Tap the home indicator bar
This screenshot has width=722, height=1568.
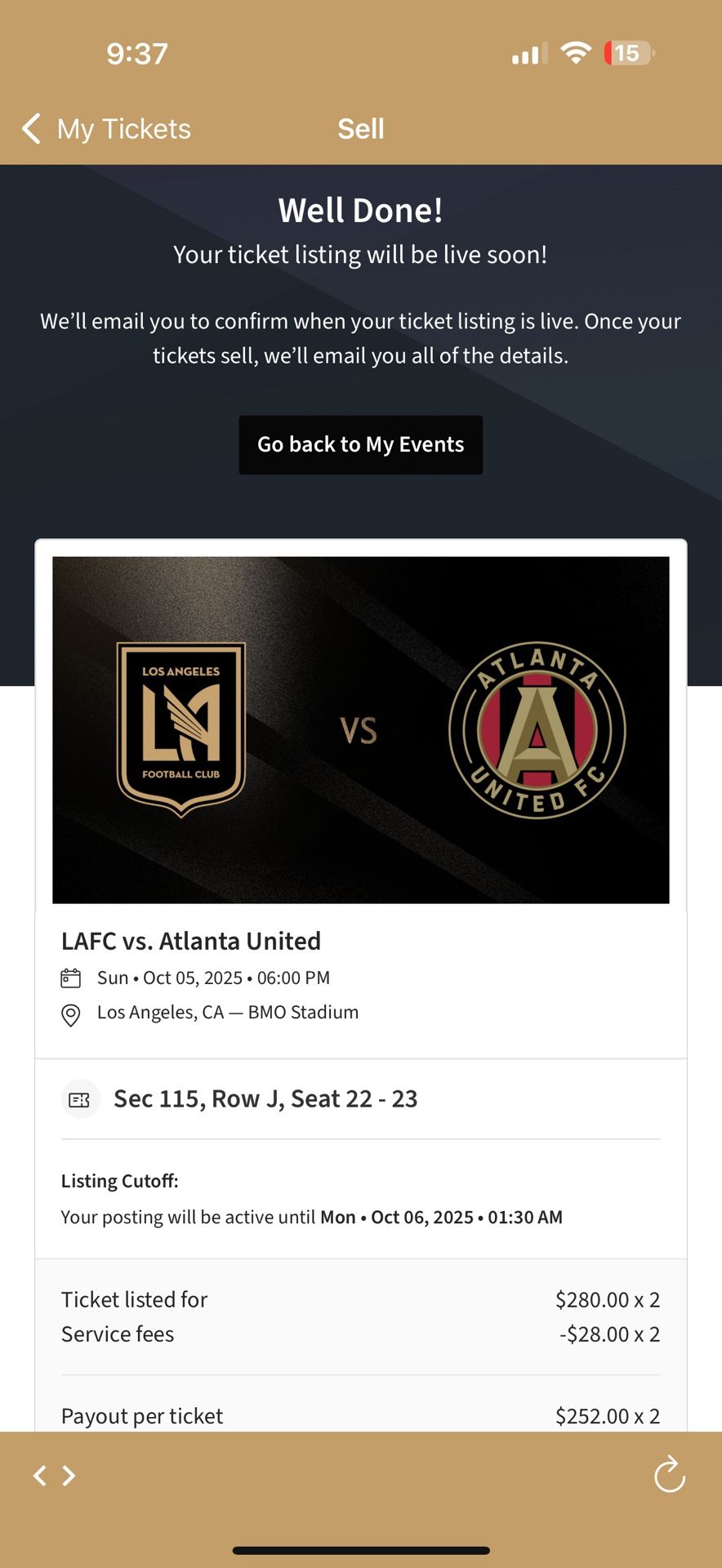click(361, 1549)
